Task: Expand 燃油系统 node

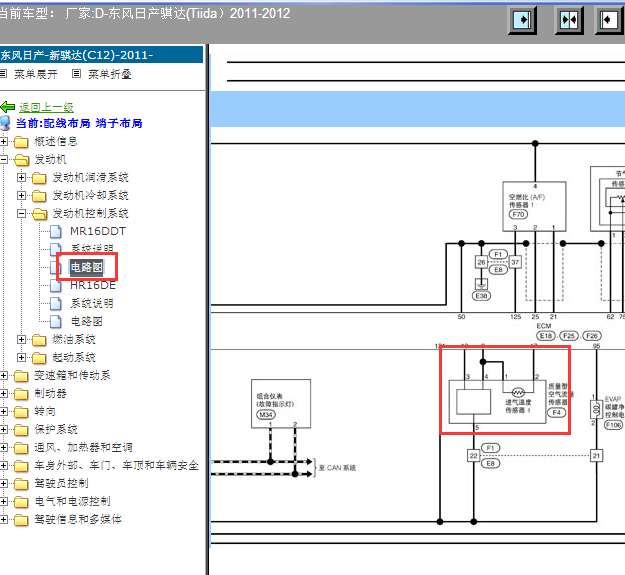Action: click(x=22, y=340)
